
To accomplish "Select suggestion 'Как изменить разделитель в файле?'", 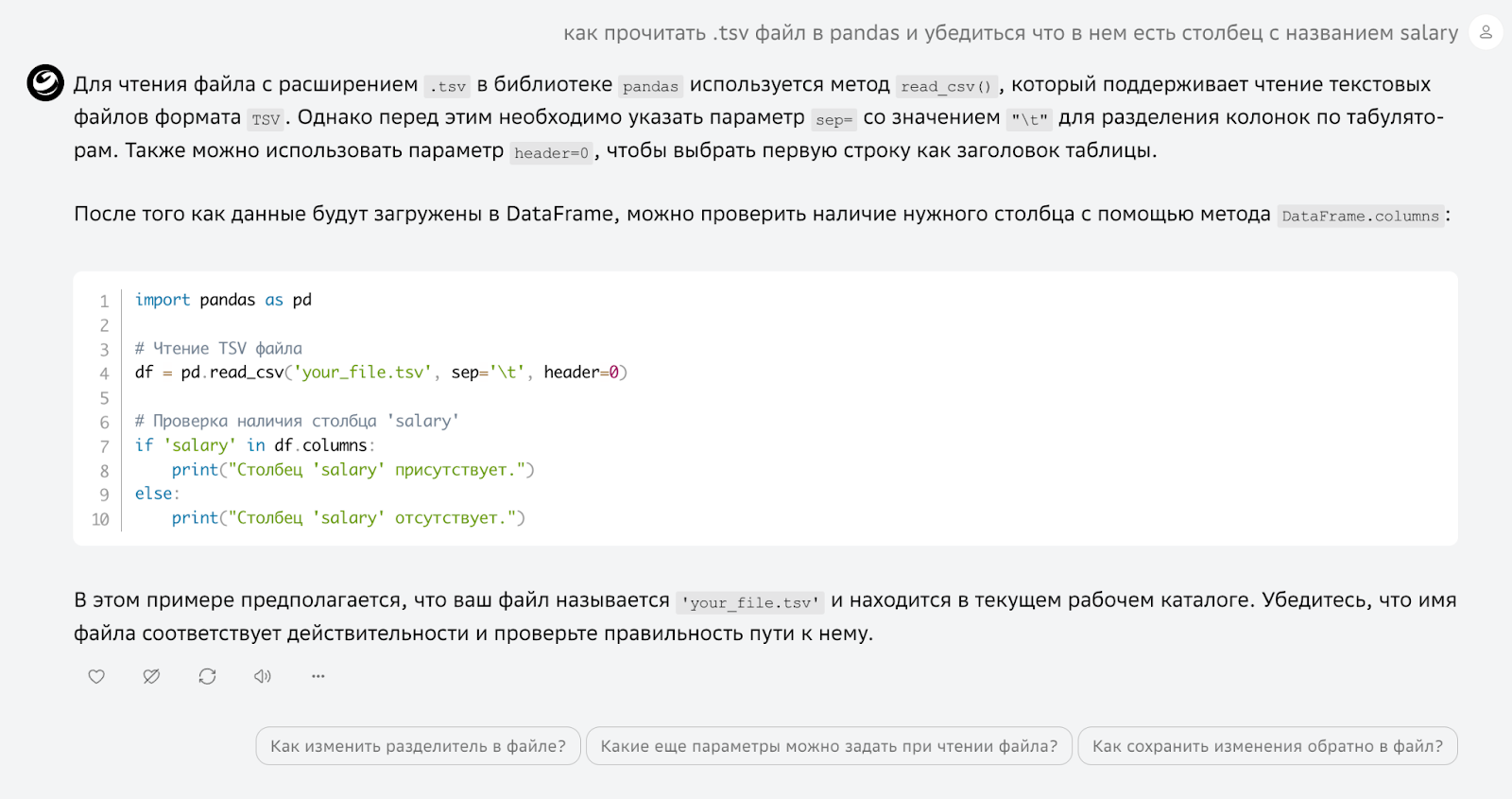I will [418, 746].
